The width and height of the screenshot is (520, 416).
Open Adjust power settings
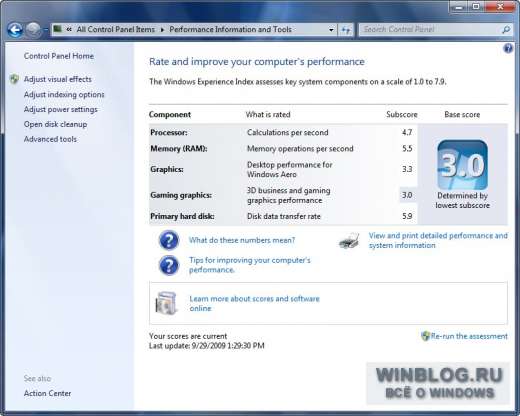pyautogui.click(x=60, y=109)
